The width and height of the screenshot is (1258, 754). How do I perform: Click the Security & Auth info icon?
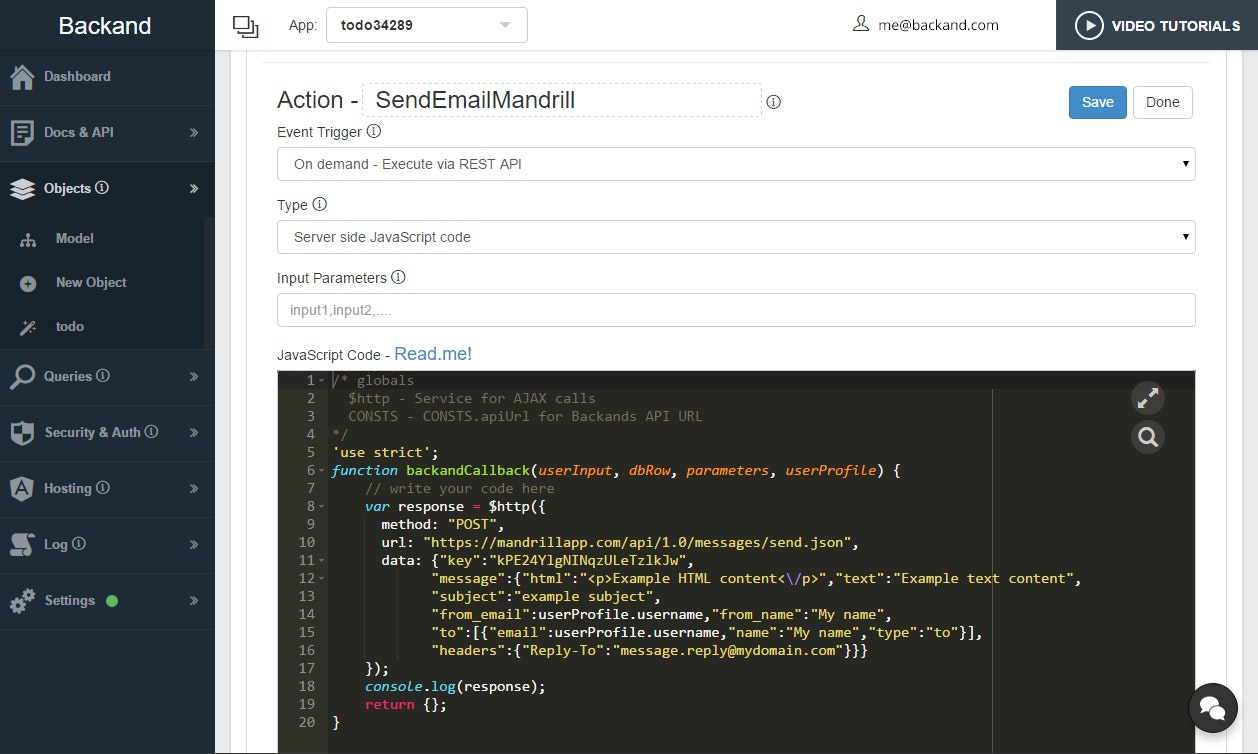click(152, 432)
